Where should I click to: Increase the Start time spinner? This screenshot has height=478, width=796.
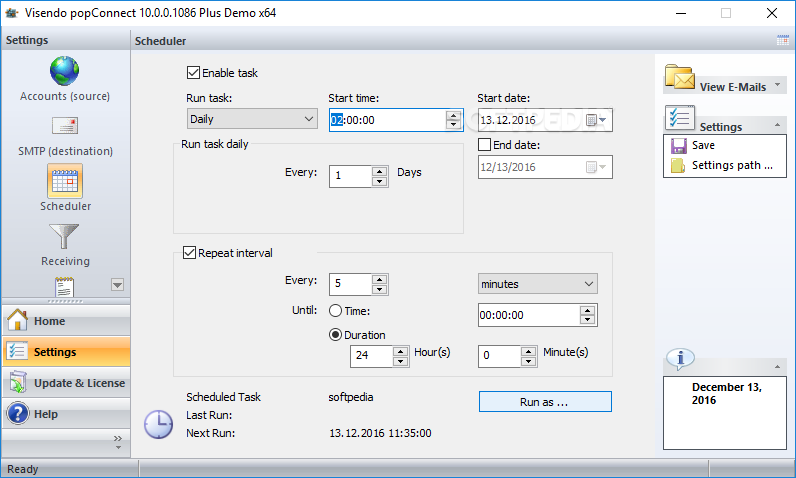[x=453, y=115]
